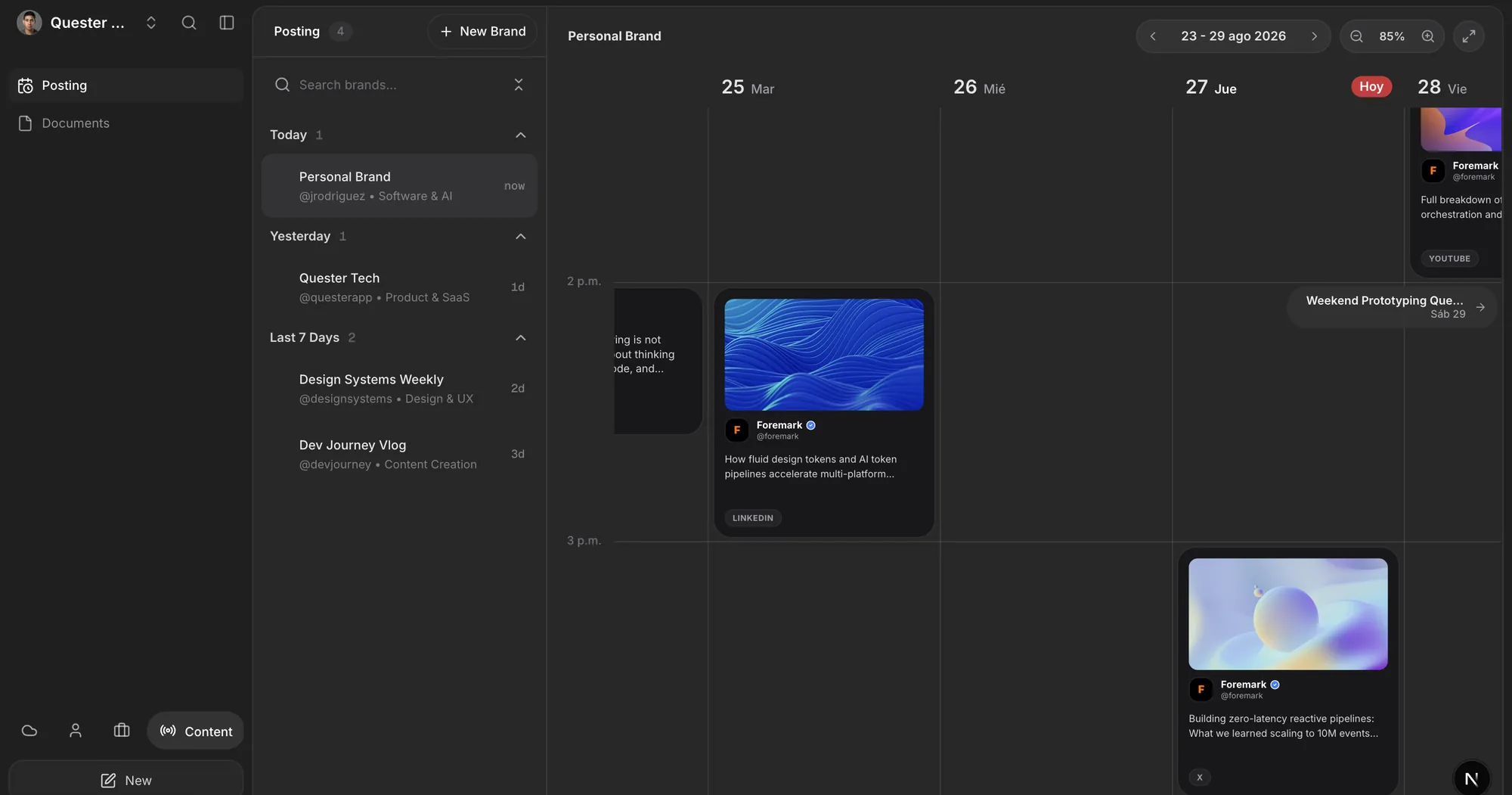Open the pastel sphere post thumbnail
Image resolution: width=1512 pixels, height=795 pixels.
coord(1288,614)
